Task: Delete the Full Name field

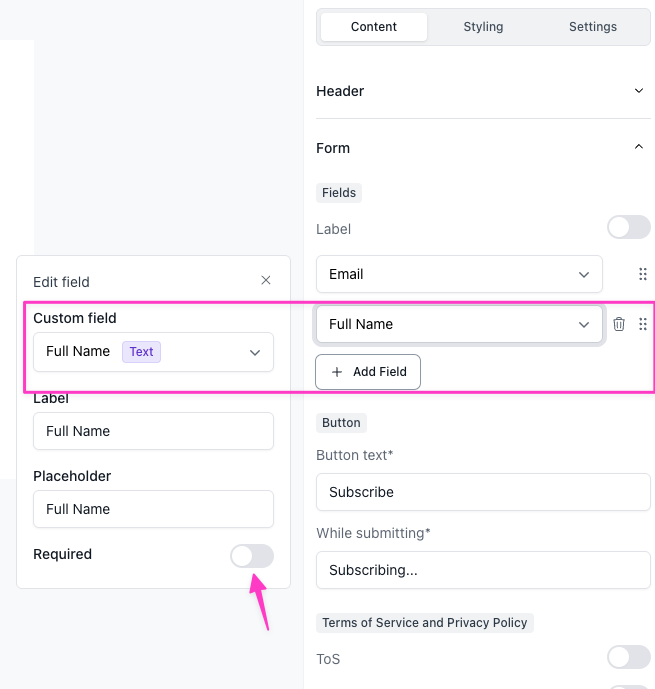Action: pyautogui.click(x=619, y=324)
